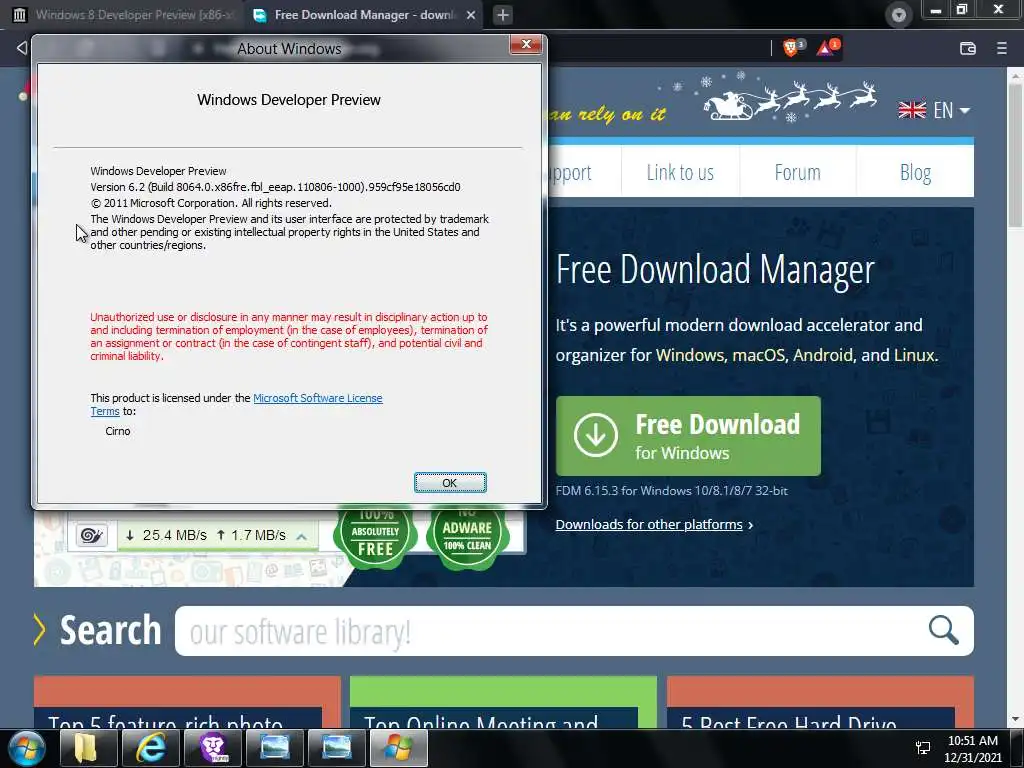Screen dimensions: 1024x768
Task: Open File Explorer folder in taskbar
Action: [x=88, y=748]
